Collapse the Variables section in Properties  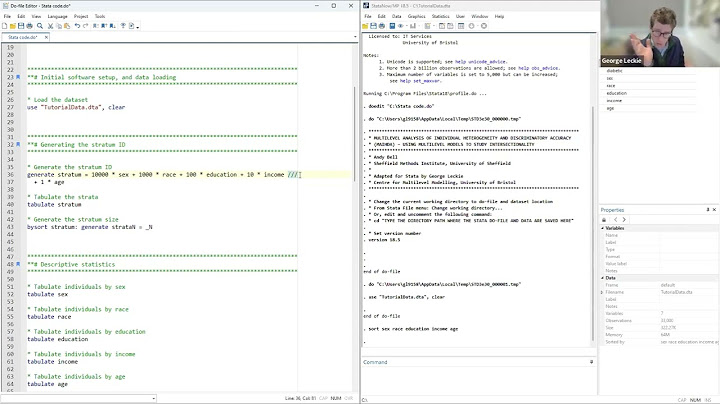602,228
